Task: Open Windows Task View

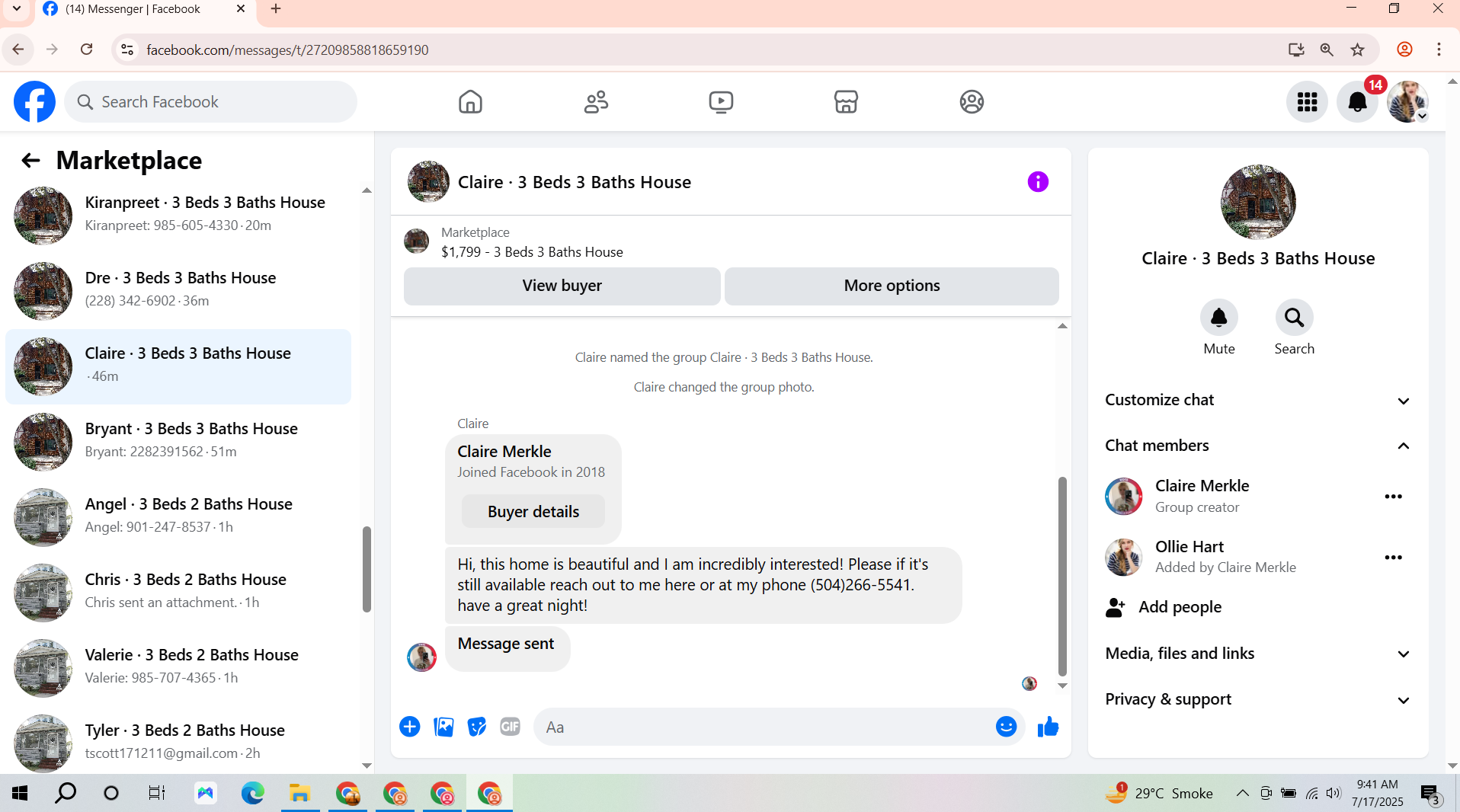Action: pyautogui.click(x=156, y=793)
